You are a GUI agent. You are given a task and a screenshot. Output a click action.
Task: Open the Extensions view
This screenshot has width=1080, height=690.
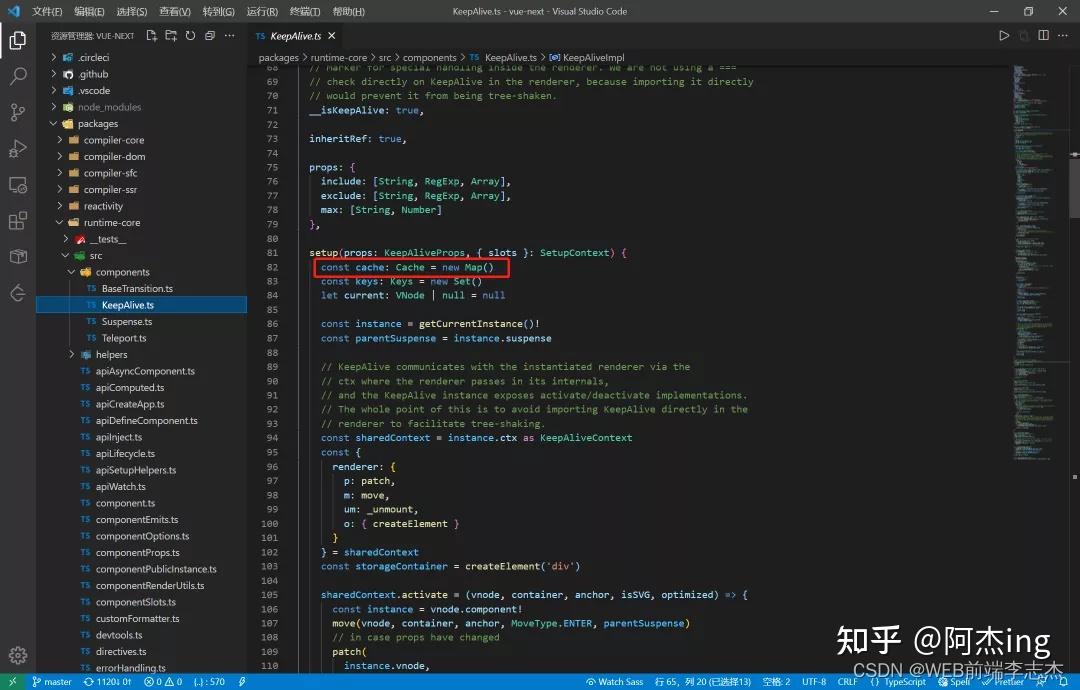coord(15,222)
